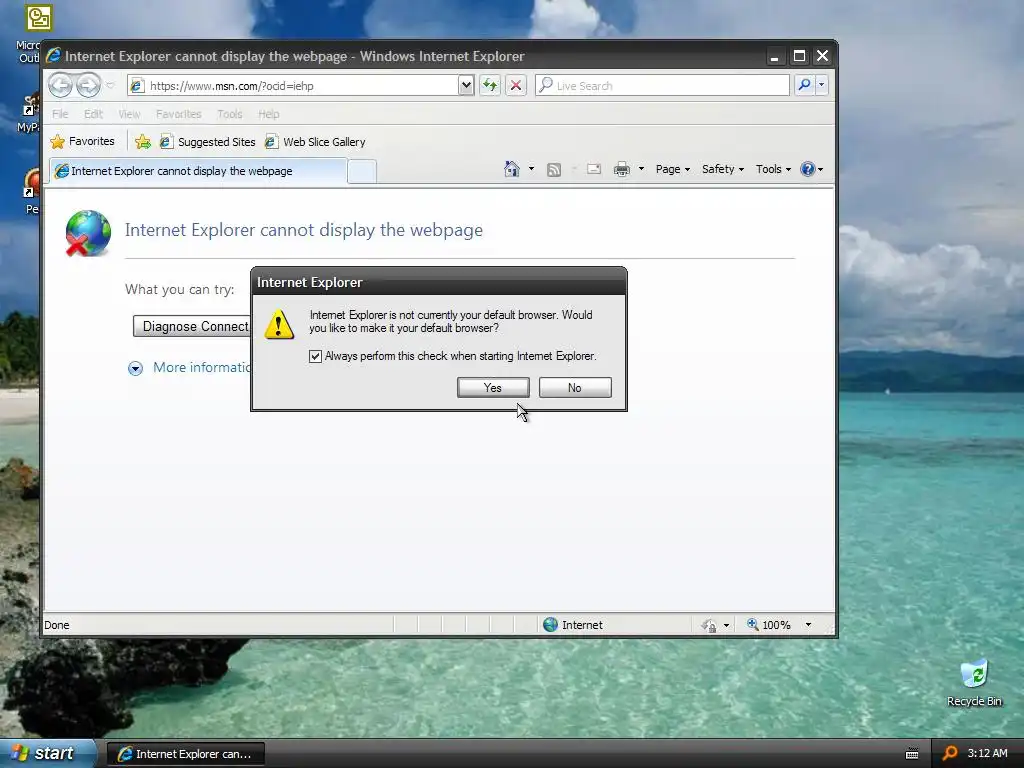Screen dimensions: 1024x768
Task: Click the address bar URL field
Action: 293,86
